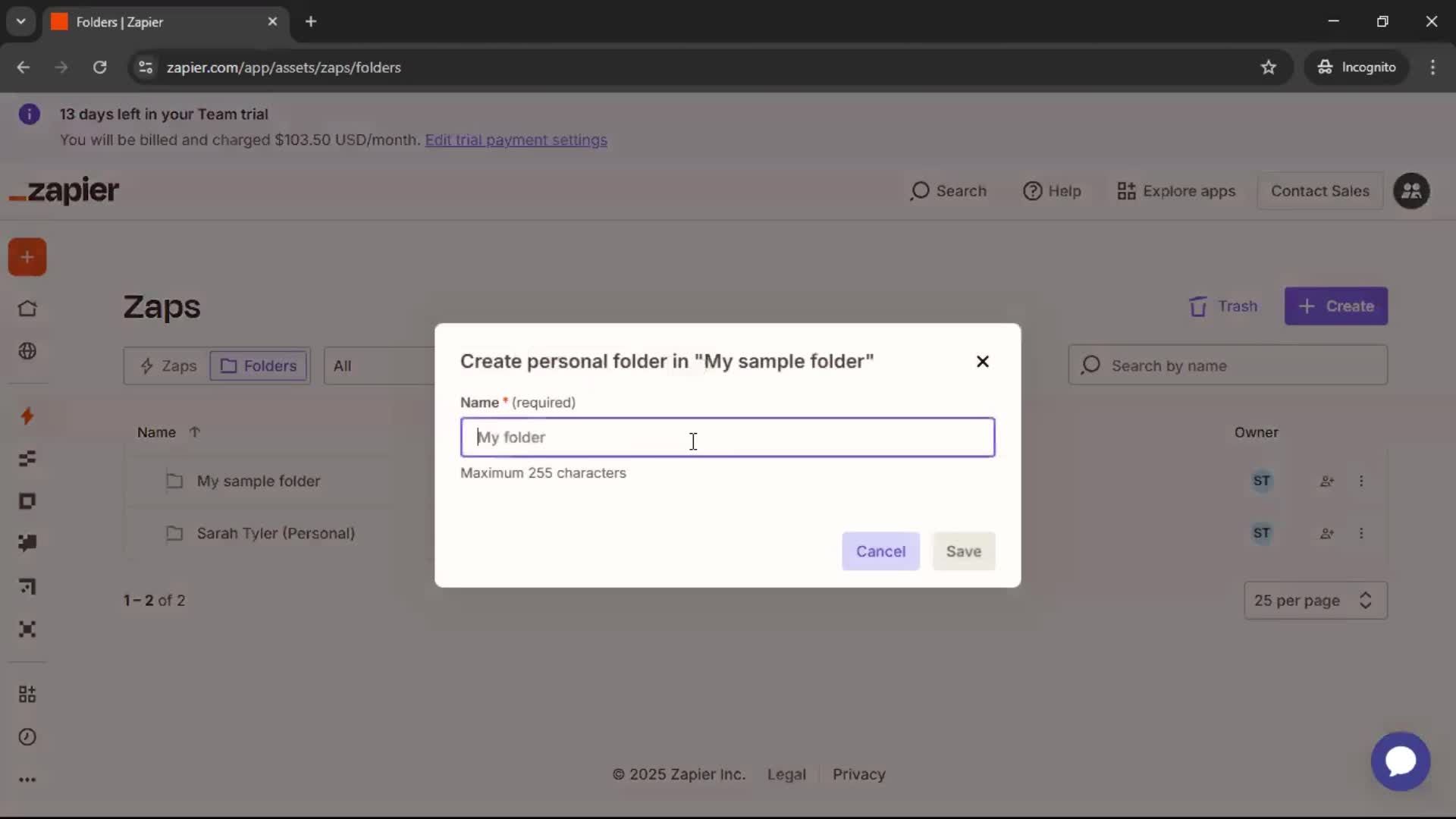Share My sample folder via people icon

click(1327, 481)
